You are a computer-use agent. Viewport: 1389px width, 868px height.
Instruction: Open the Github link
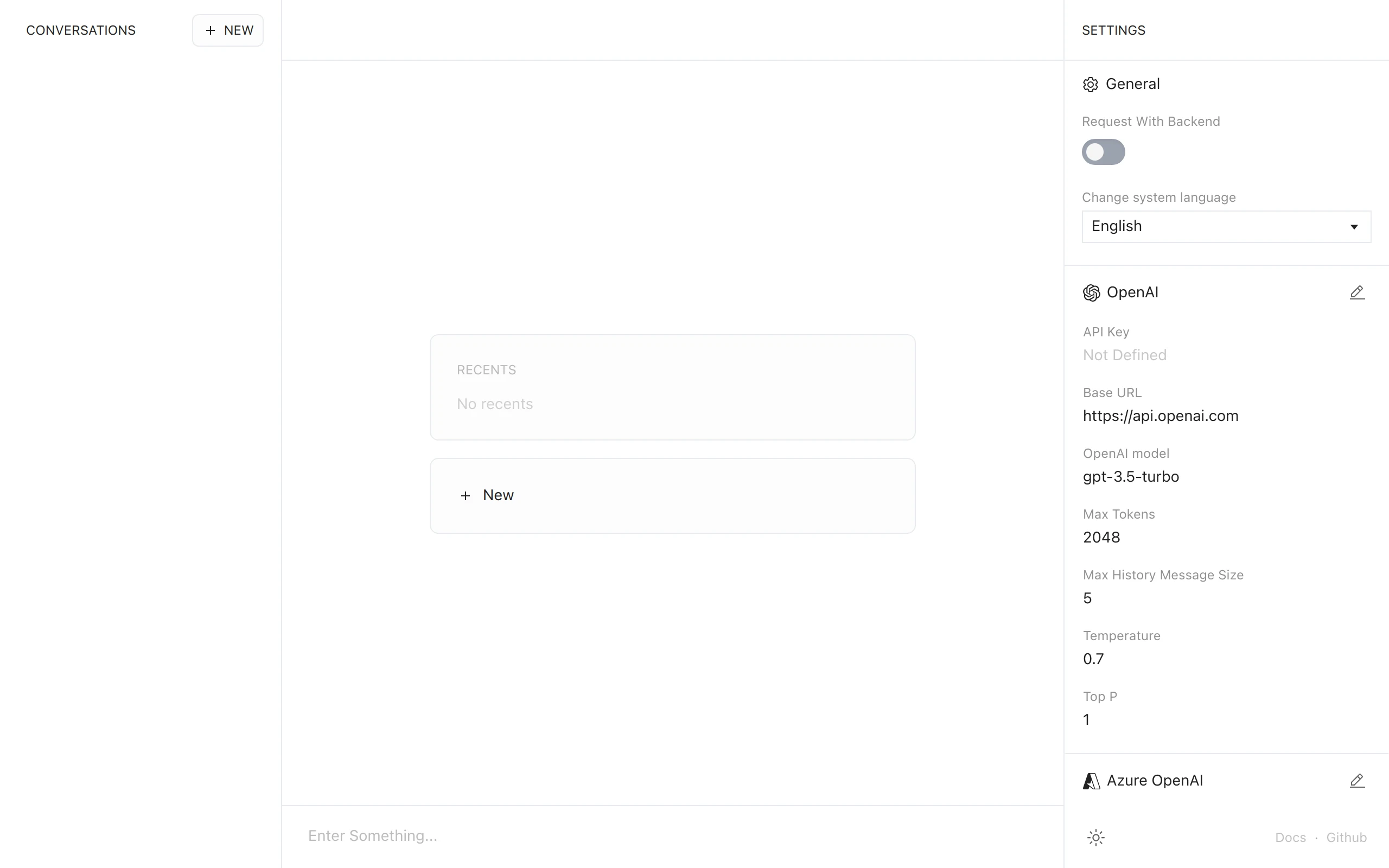1346,838
